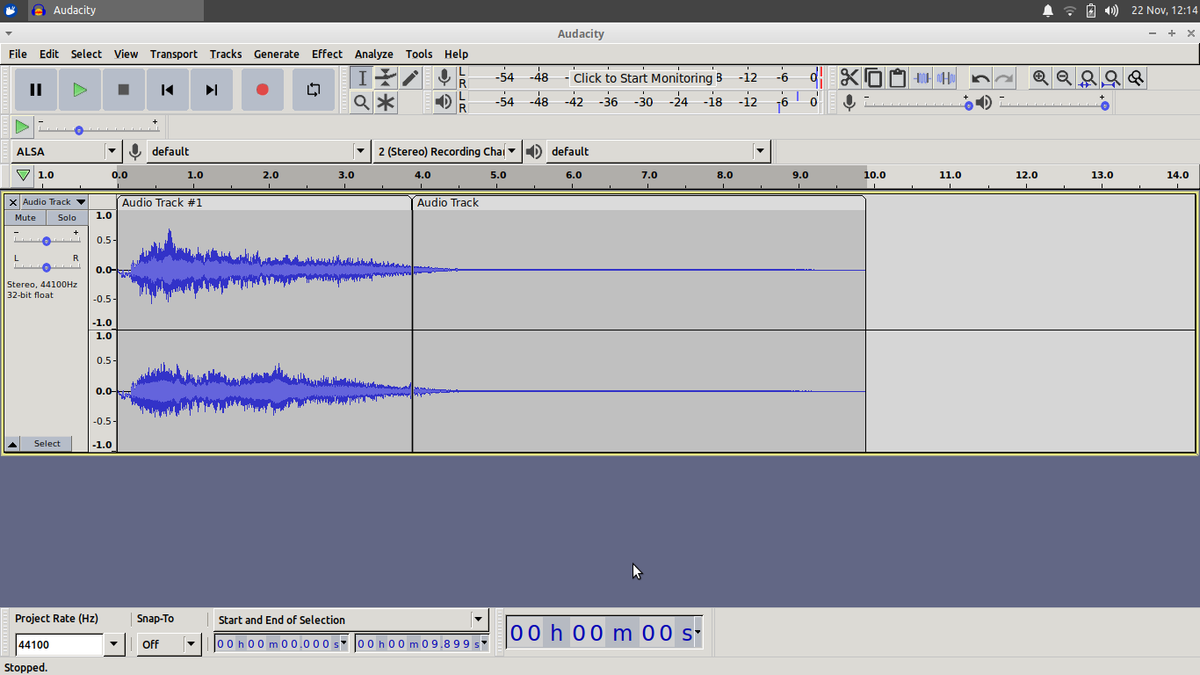Open the Generate menu
1200x675 pixels.
coord(276,54)
